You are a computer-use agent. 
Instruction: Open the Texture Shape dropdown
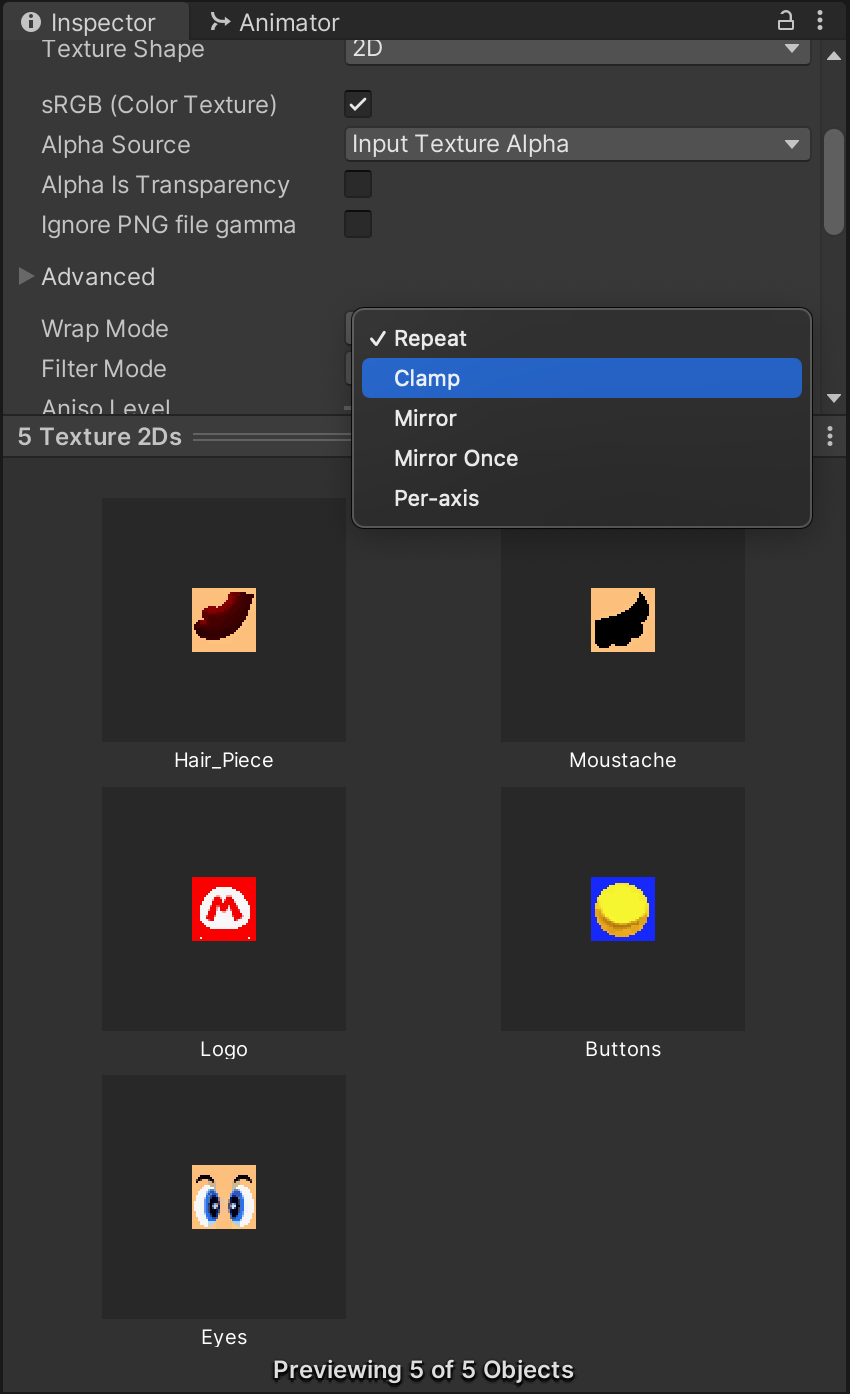pyautogui.click(x=577, y=49)
